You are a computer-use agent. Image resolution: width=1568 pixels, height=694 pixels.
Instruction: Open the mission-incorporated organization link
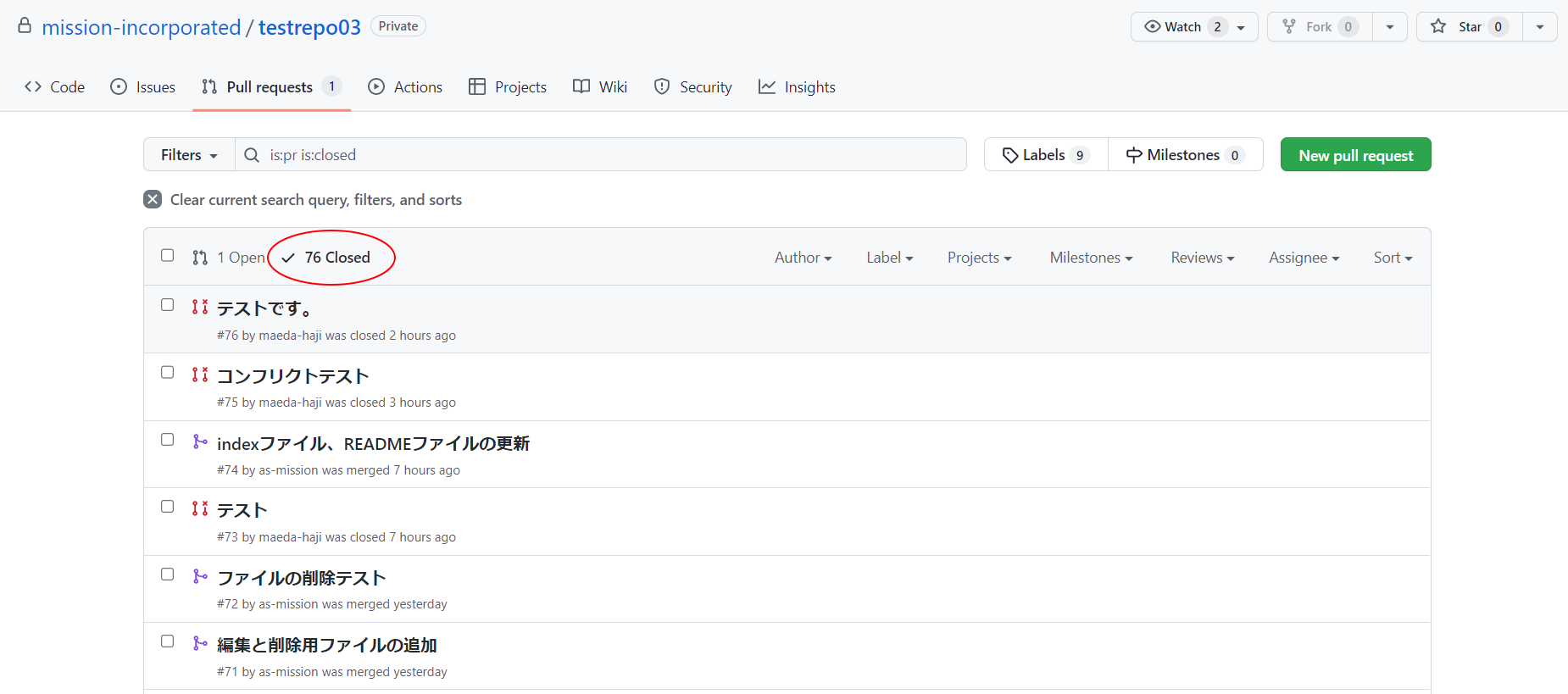142,28
